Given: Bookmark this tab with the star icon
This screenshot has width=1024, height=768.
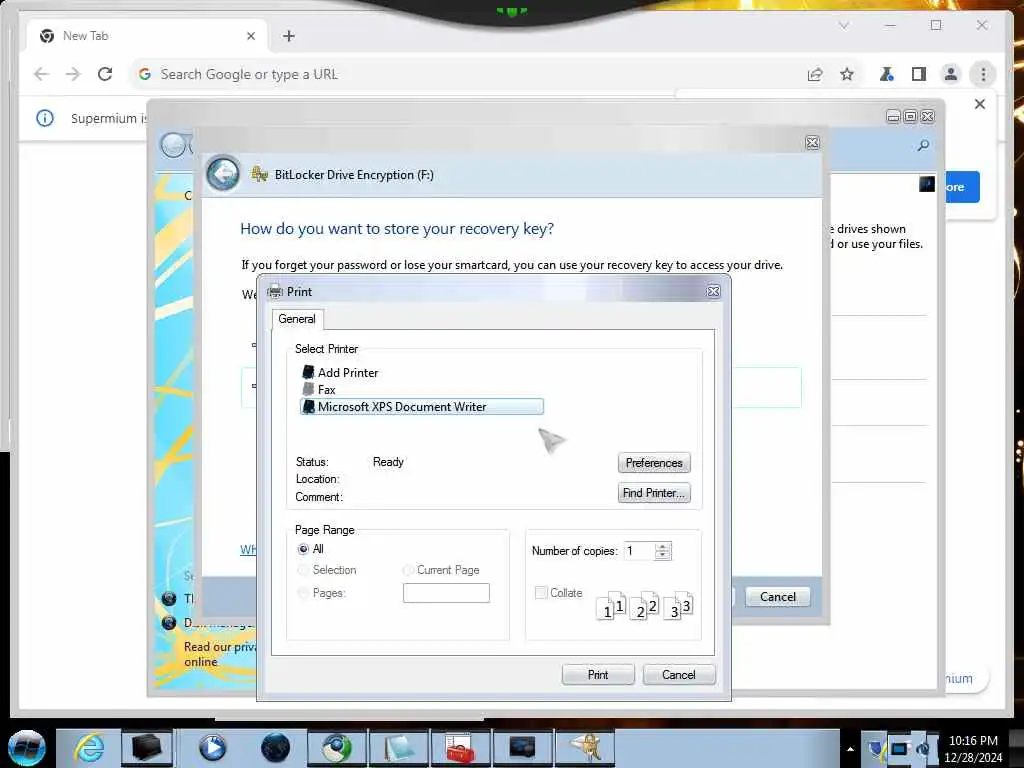Looking at the screenshot, I should tap(846, 74).
